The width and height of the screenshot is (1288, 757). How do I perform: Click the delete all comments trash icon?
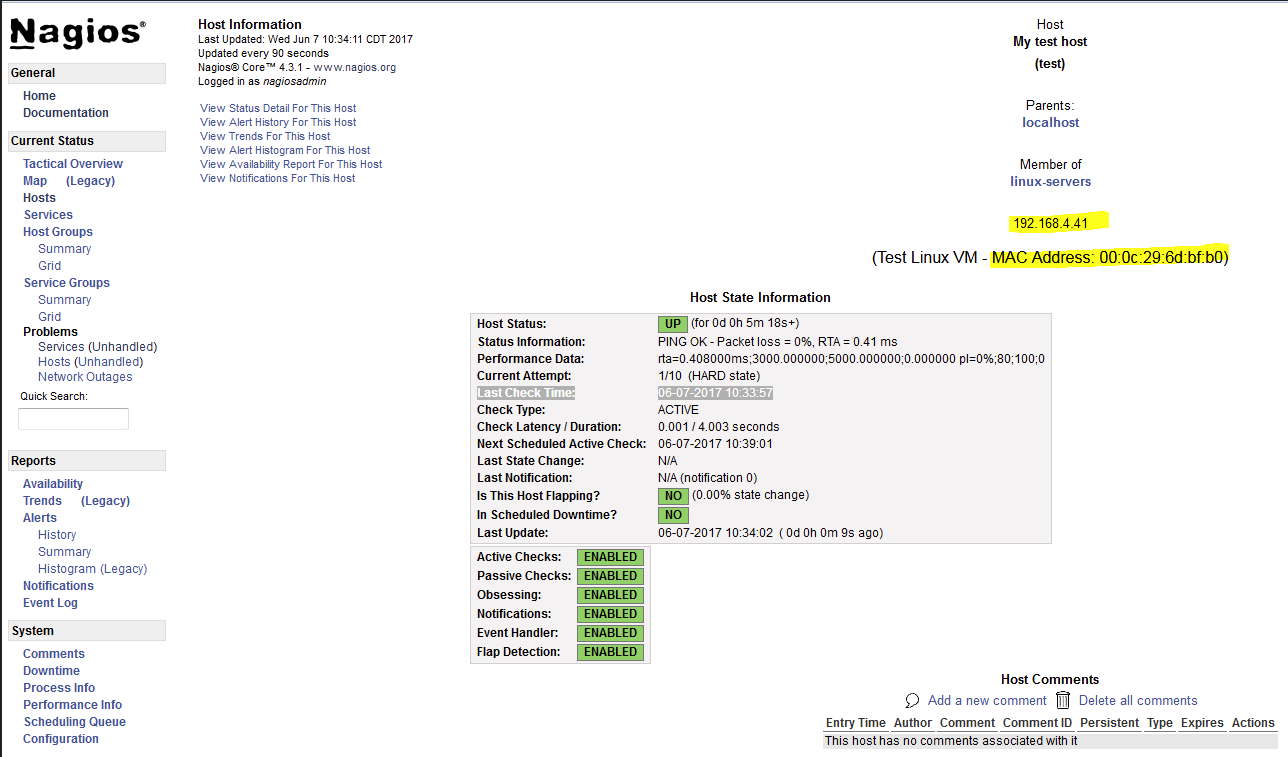coord(1063,700)
